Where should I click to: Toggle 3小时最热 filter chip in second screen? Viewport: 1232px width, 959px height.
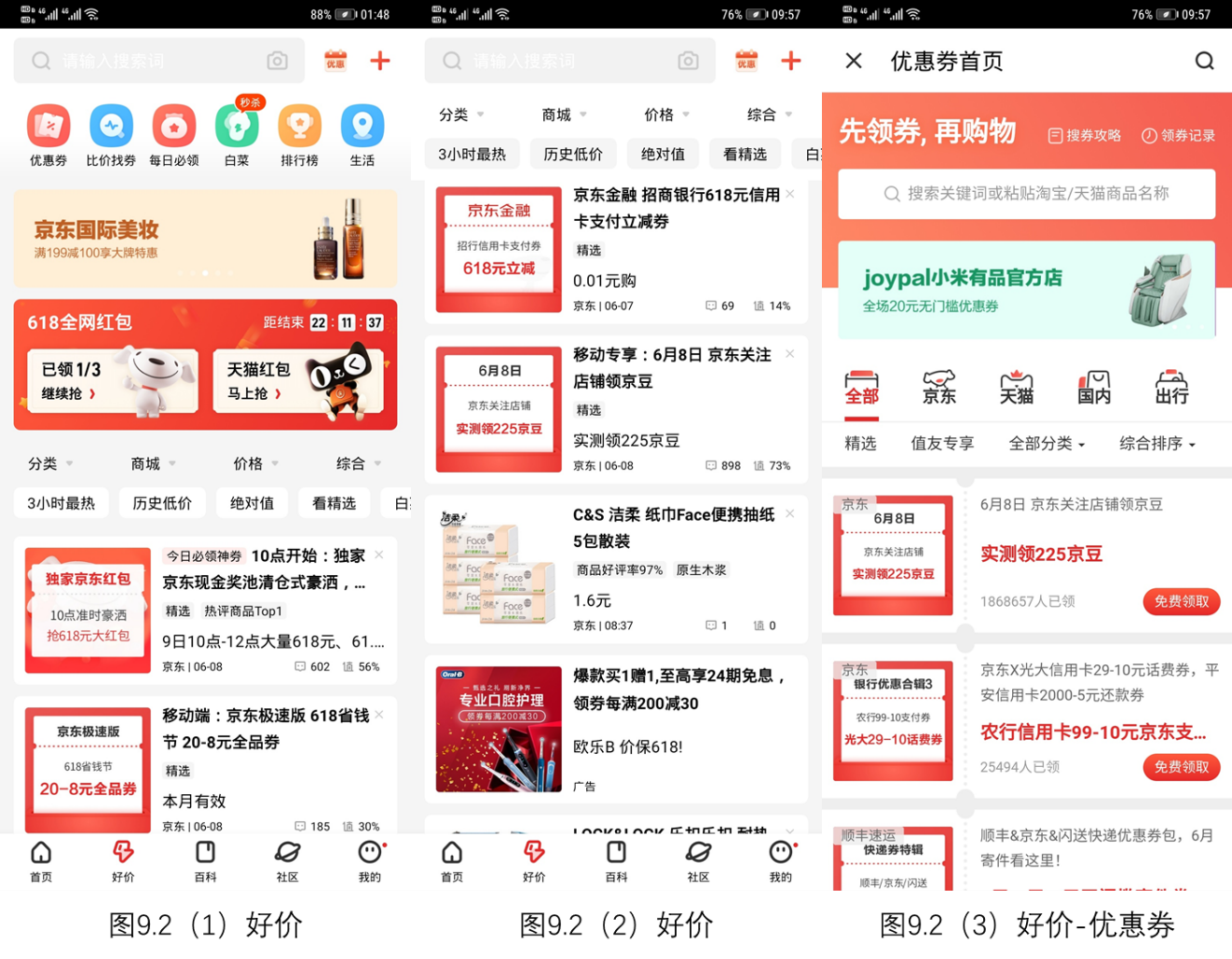click(472, 154)
